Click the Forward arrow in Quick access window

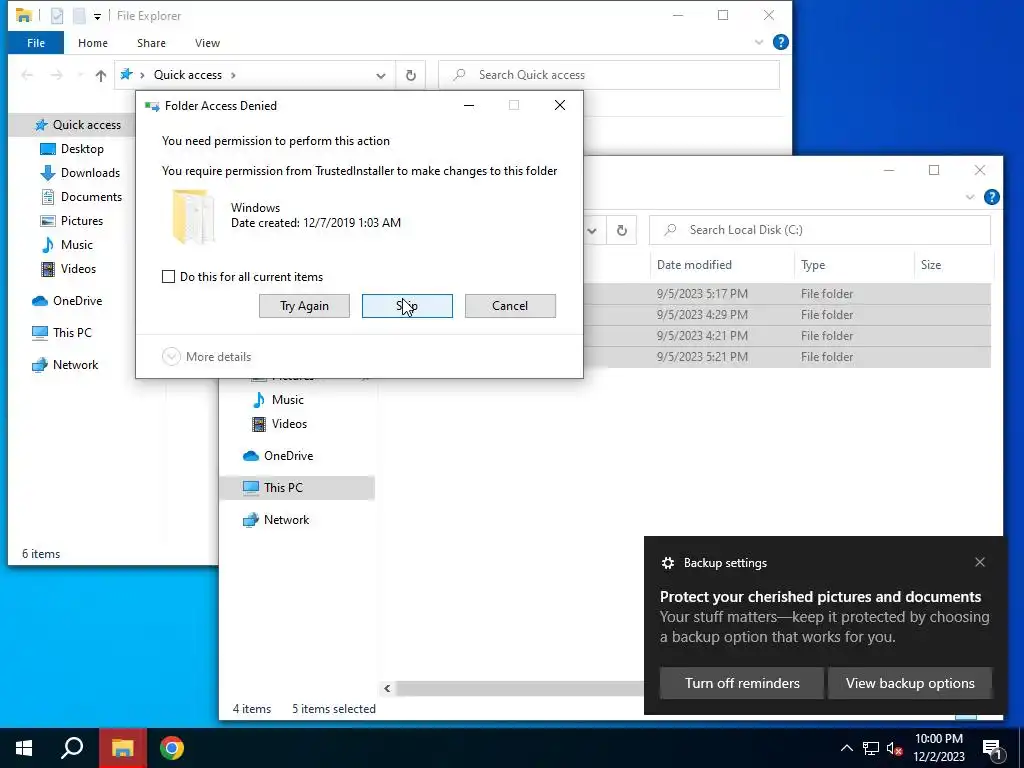click(x=57, y=75)
